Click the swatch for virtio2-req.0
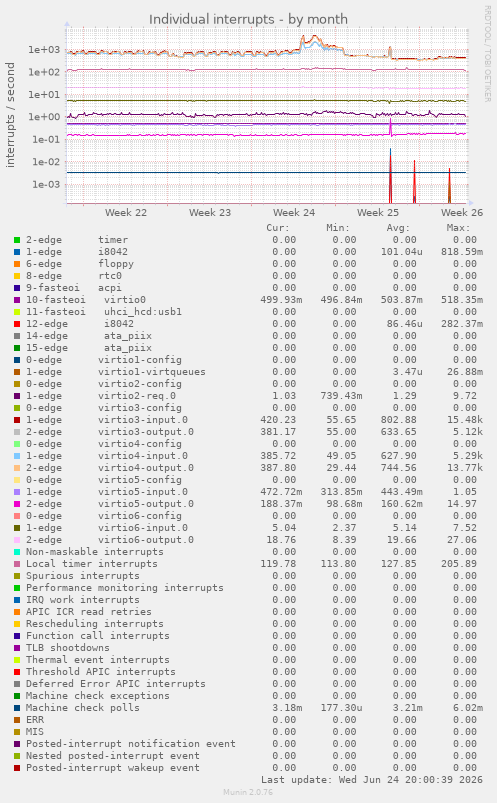The width and height of the screenshot is (497, 803). [x=17, y=396]
